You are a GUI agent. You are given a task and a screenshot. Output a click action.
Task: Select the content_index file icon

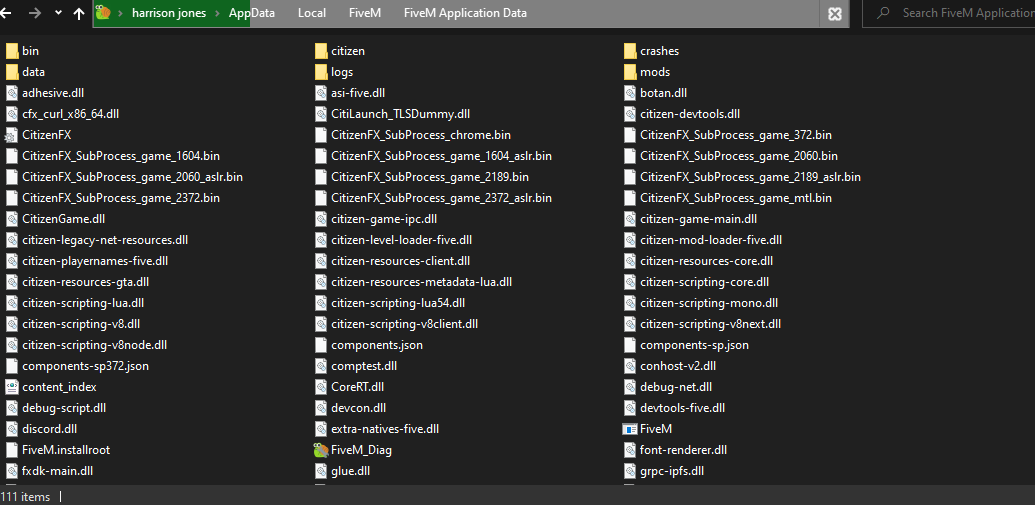pos(11,387)
